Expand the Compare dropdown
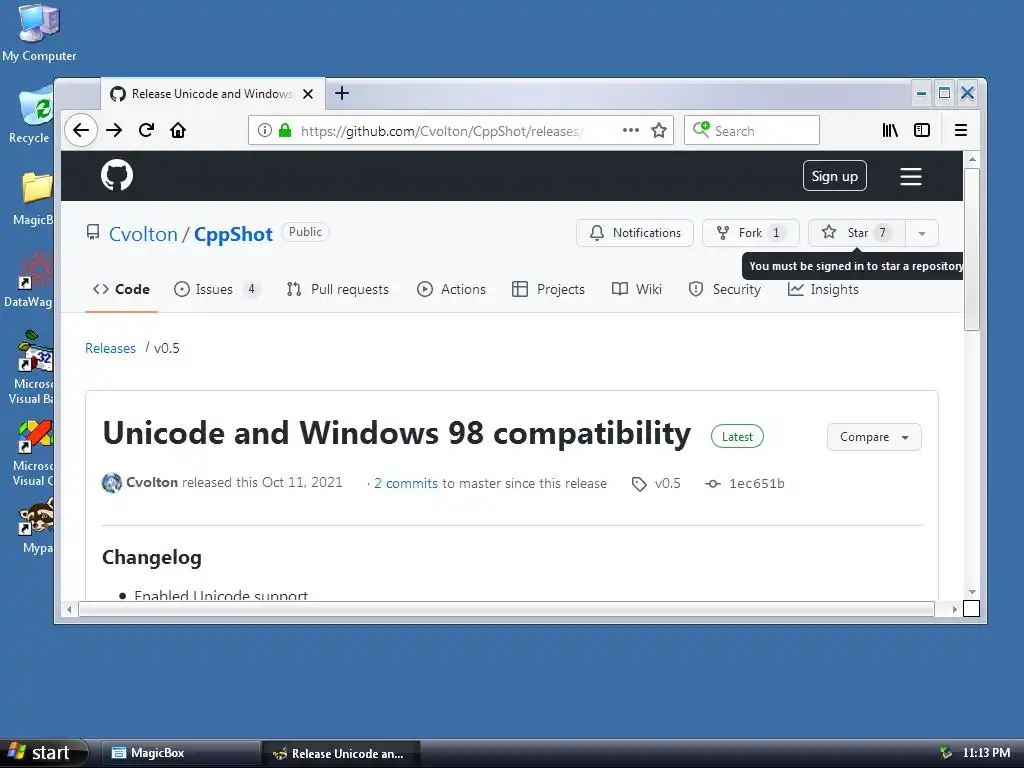Image resolution: width=1024 pixels, height=768 pixels. 874,437
